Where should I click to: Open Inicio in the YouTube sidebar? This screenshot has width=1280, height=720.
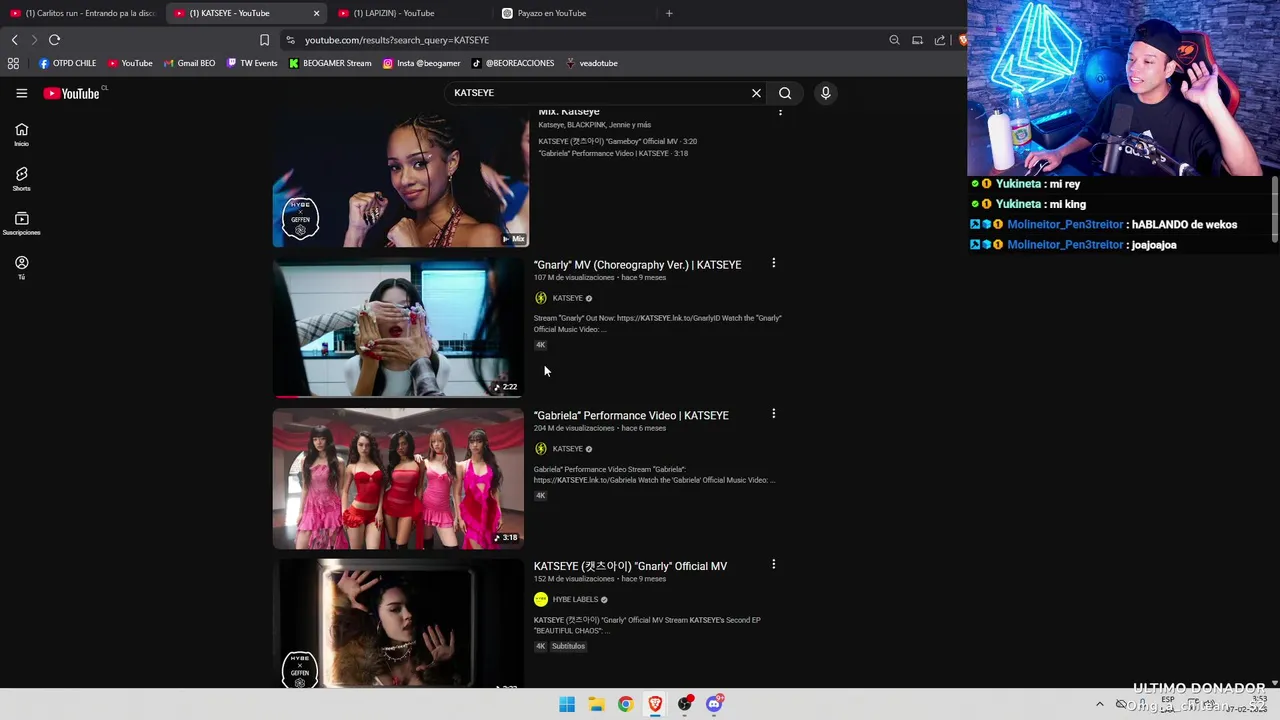21,134
